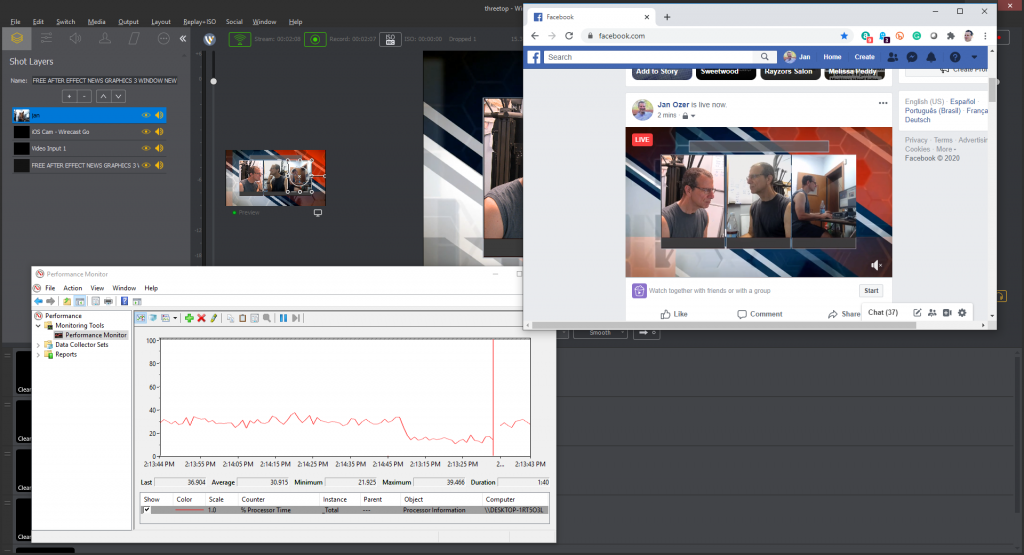The height and width of the screenshot is (555, 1024).
Task: Open the Action menu in Performance Monitor
Action: click(x=73, y=288)
